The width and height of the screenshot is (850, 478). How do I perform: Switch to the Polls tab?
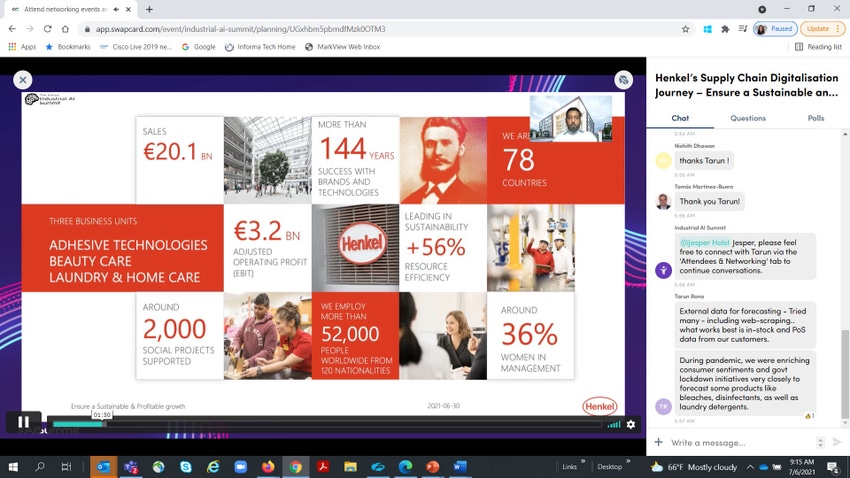(815, 118)
